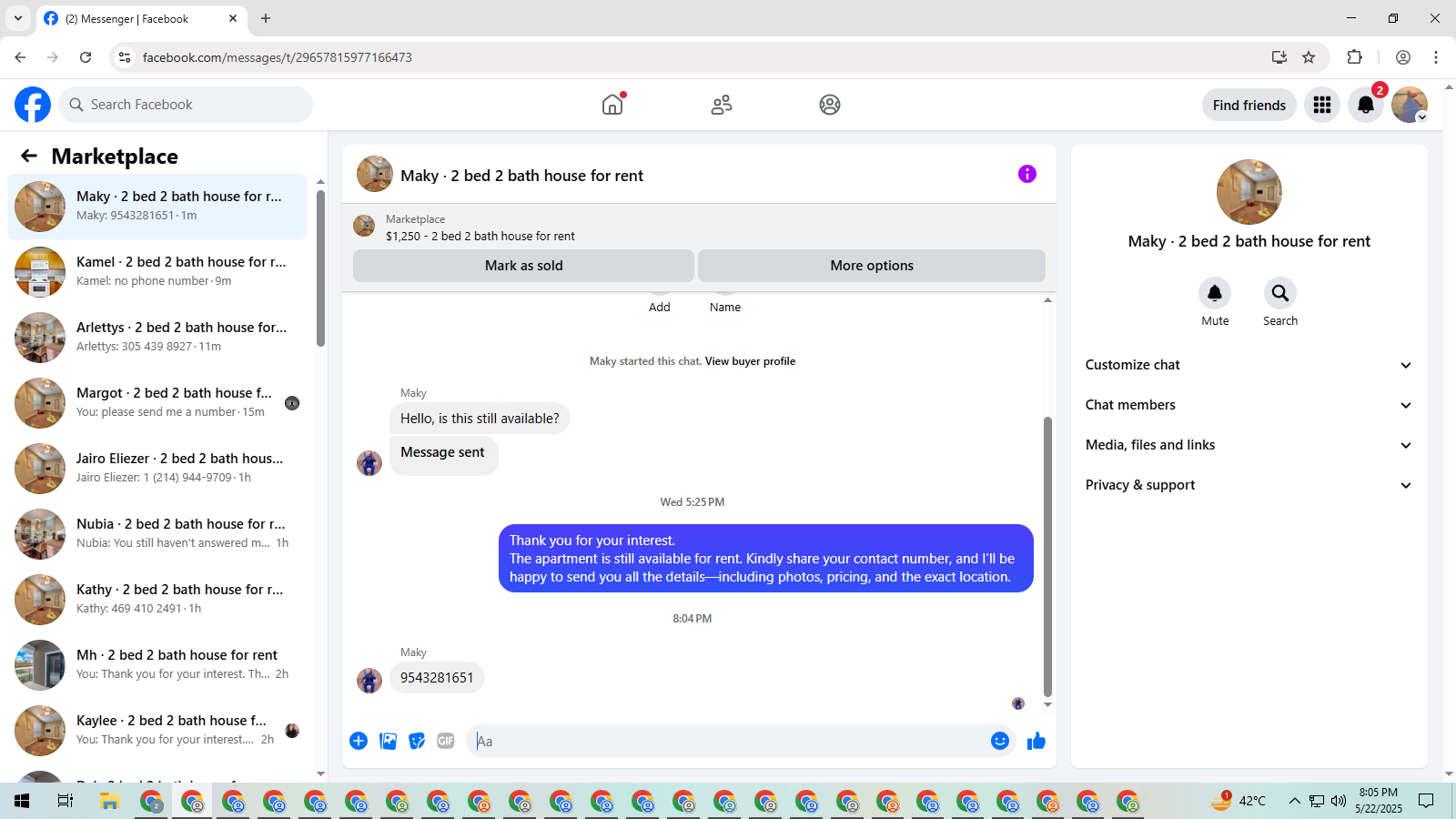Search within the conversation
The height and width of the screenshot is (819, 1456).
1280,293
